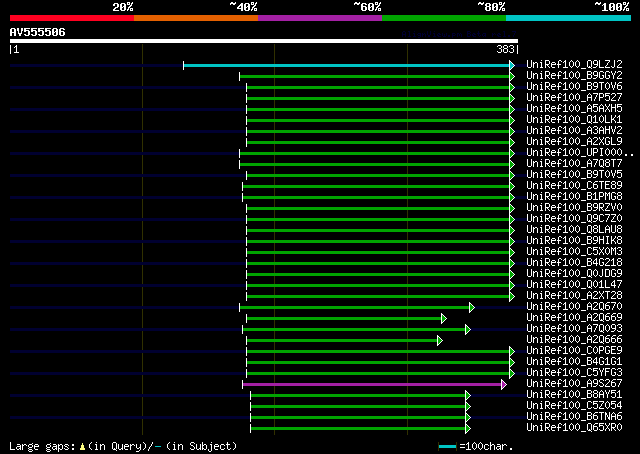640x454 pixels.
Task: Click the green alignment bar for A7Q093
Action: tap(354, 330)
